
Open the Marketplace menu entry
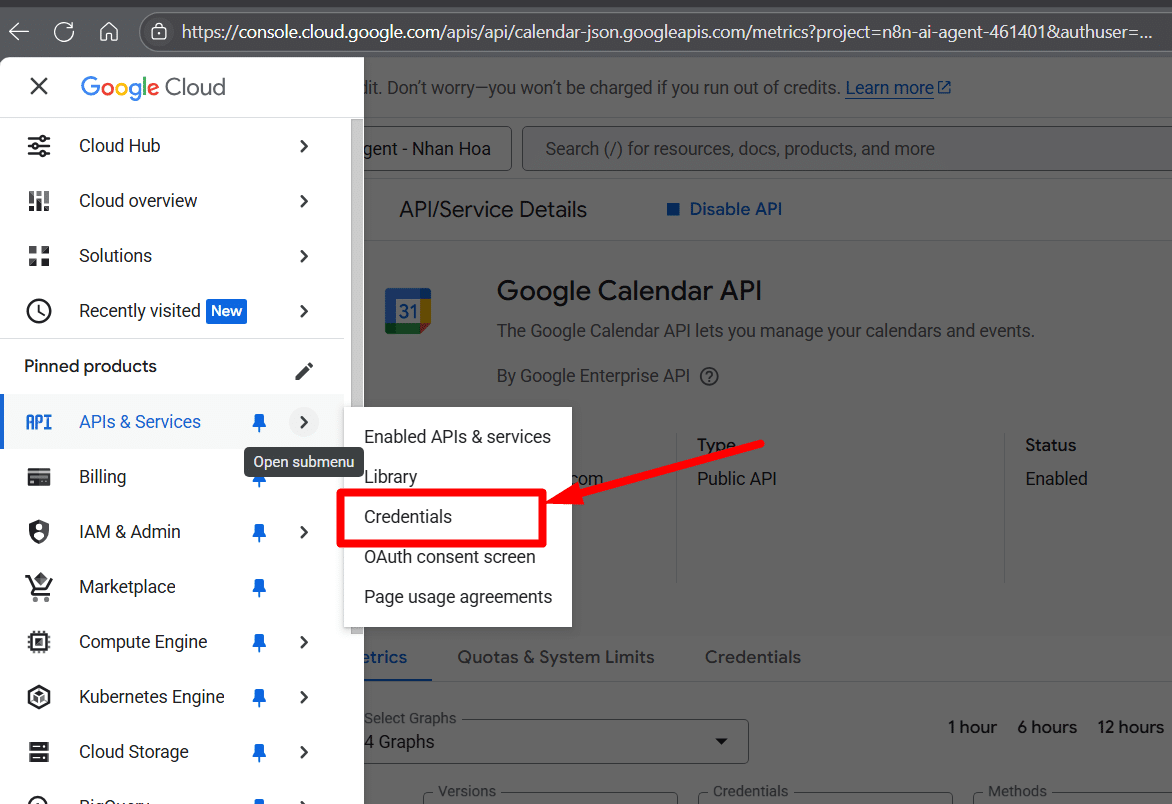127,587
